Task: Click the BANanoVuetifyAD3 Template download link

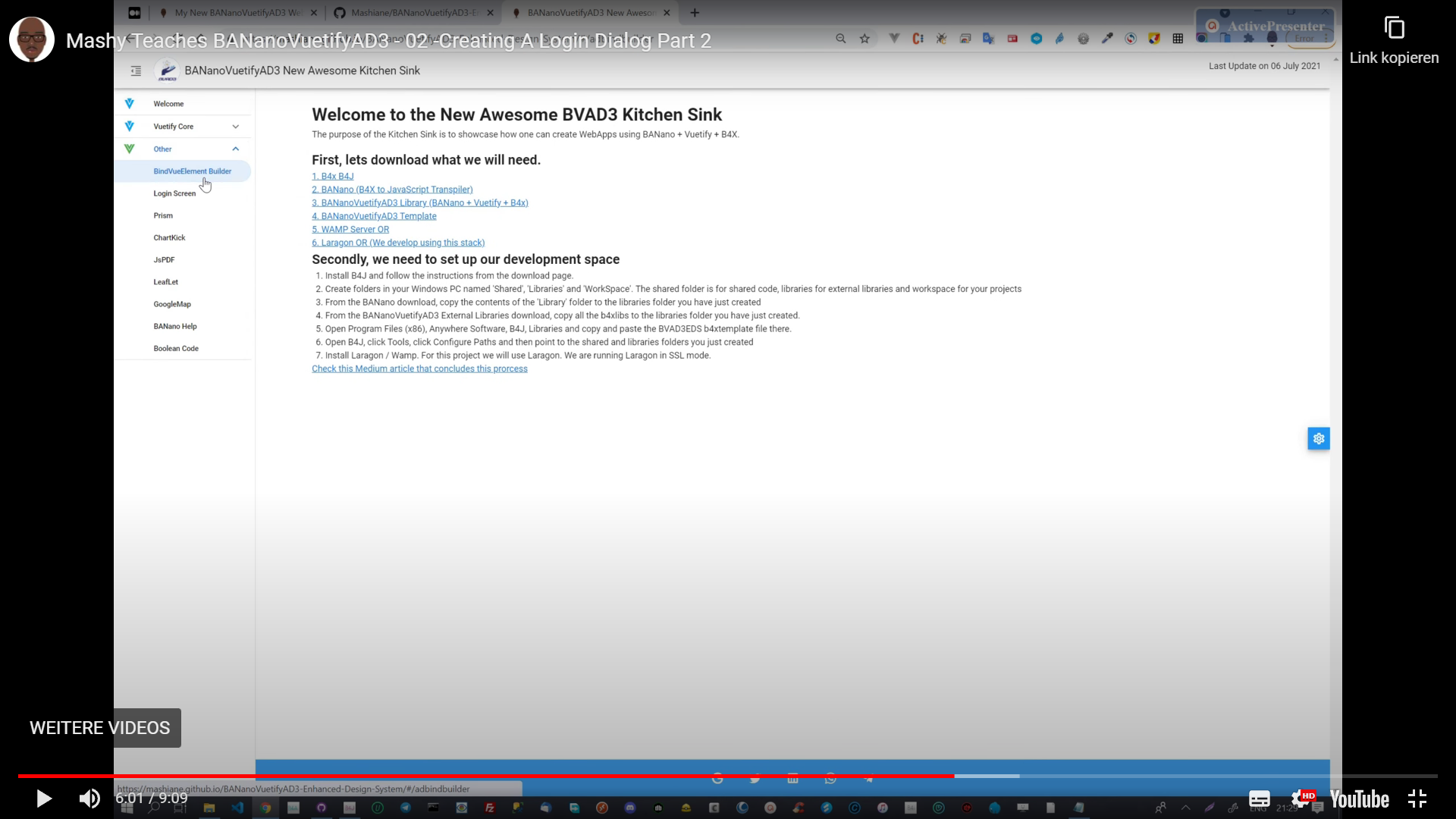Action: click(x=374, y=216)
